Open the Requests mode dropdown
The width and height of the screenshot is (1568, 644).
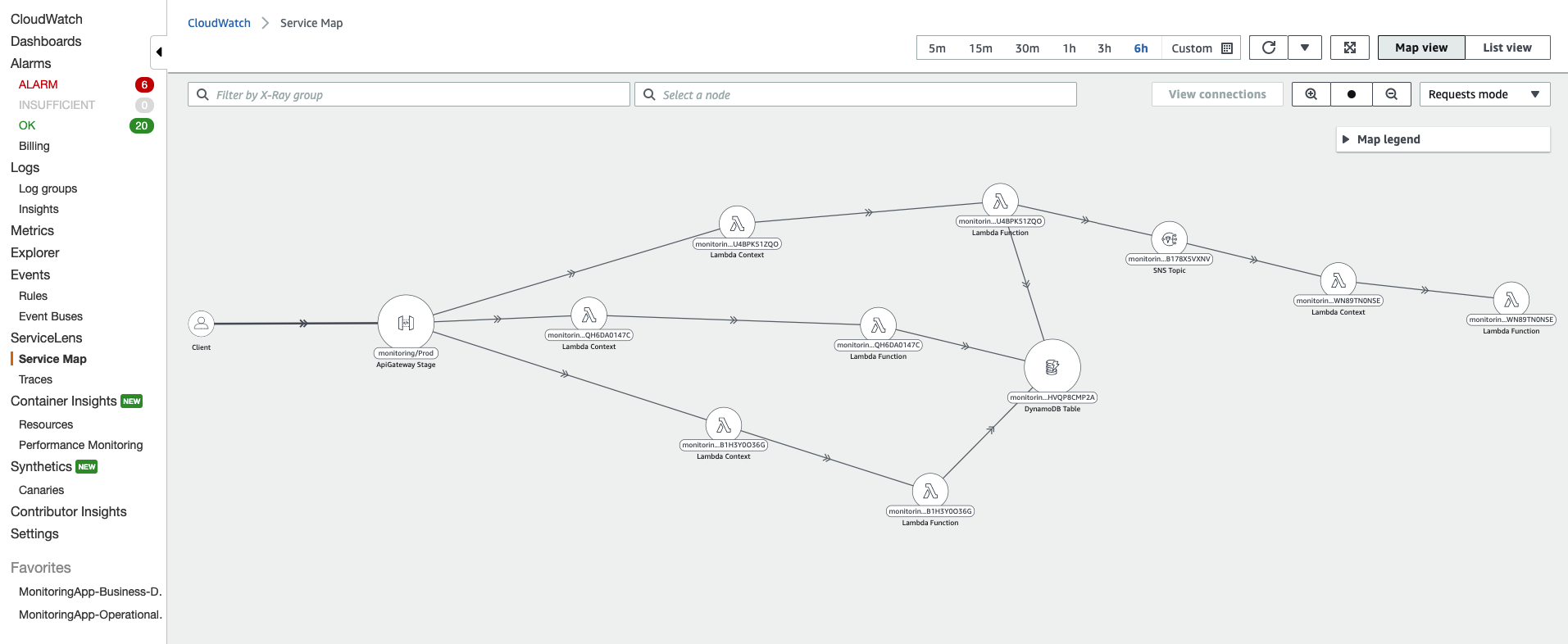coord(1484,94)
